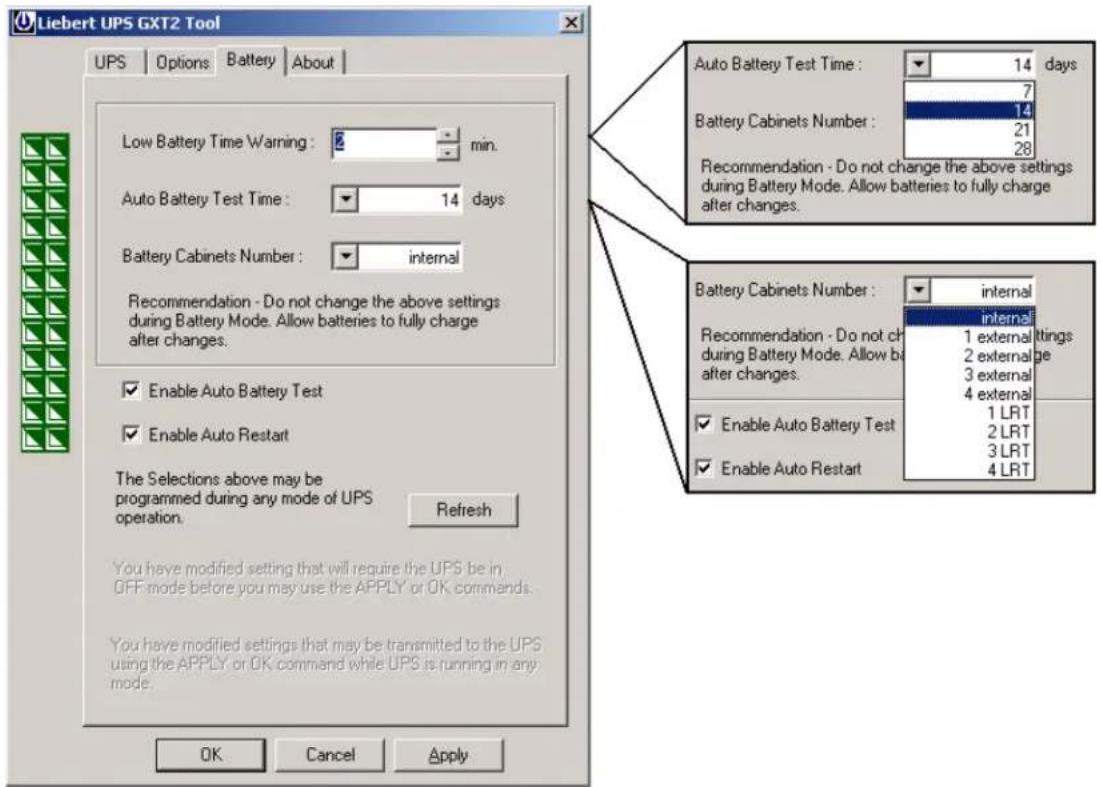Select 1 LRT in cabinets list
The width and height of the screenshot is (1101, 787).
(969, 413)
